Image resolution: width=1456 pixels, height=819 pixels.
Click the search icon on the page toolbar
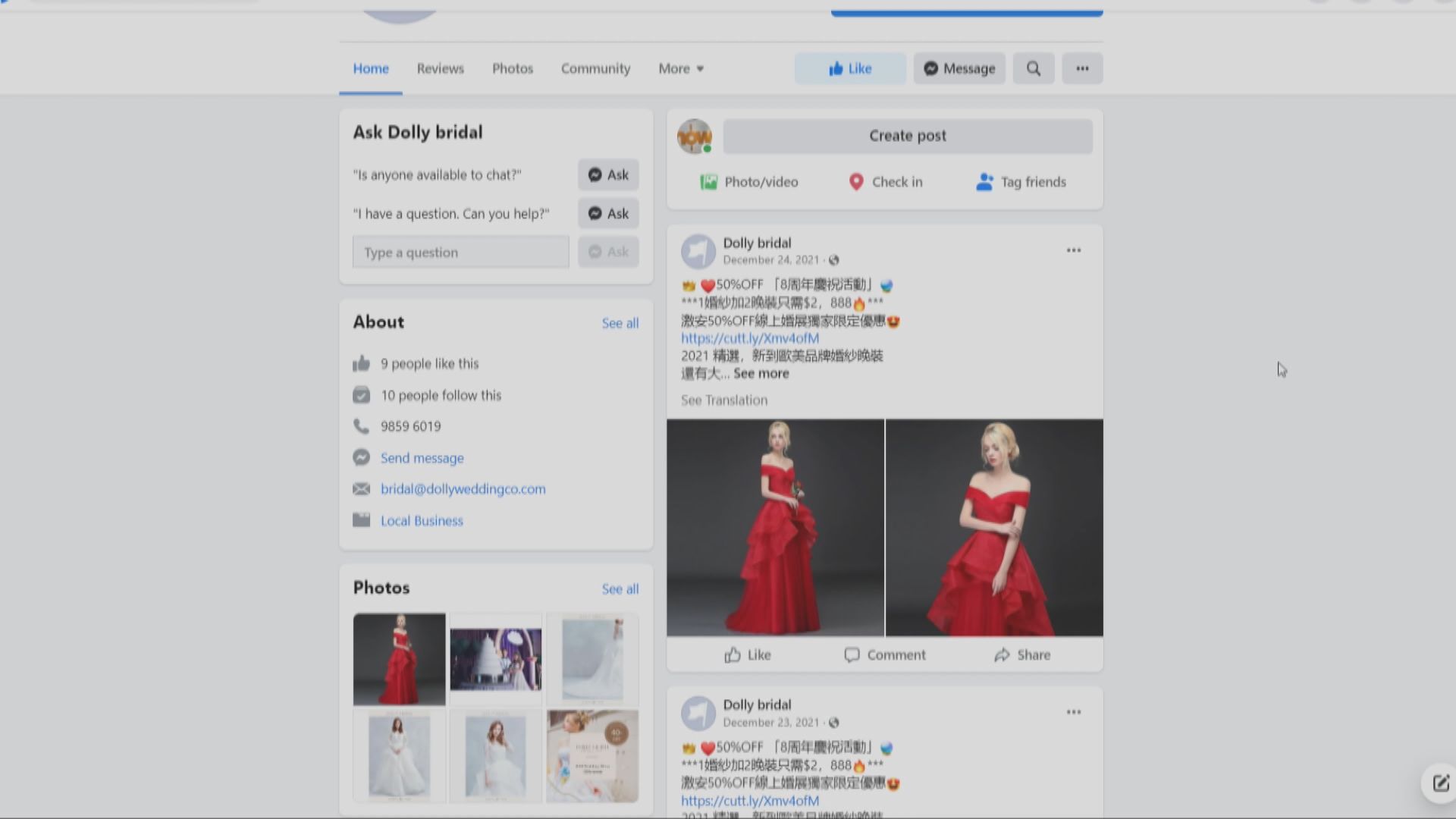[x=1033, y=68]
